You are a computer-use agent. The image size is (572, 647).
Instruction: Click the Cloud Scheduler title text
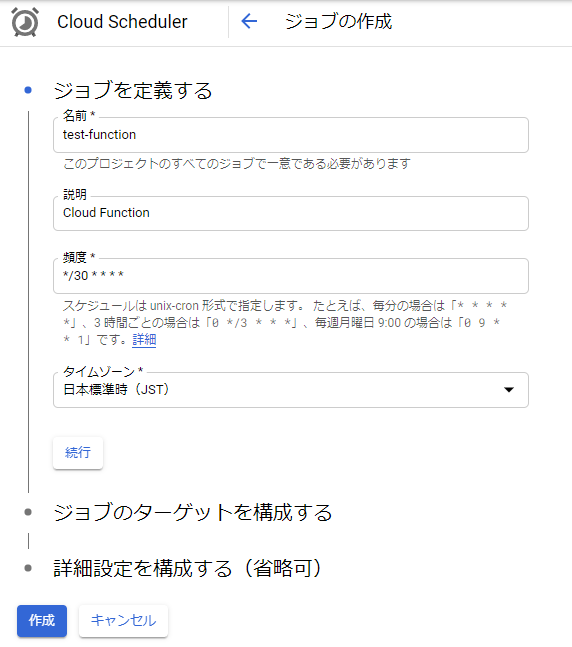click(x=122, y=21)
